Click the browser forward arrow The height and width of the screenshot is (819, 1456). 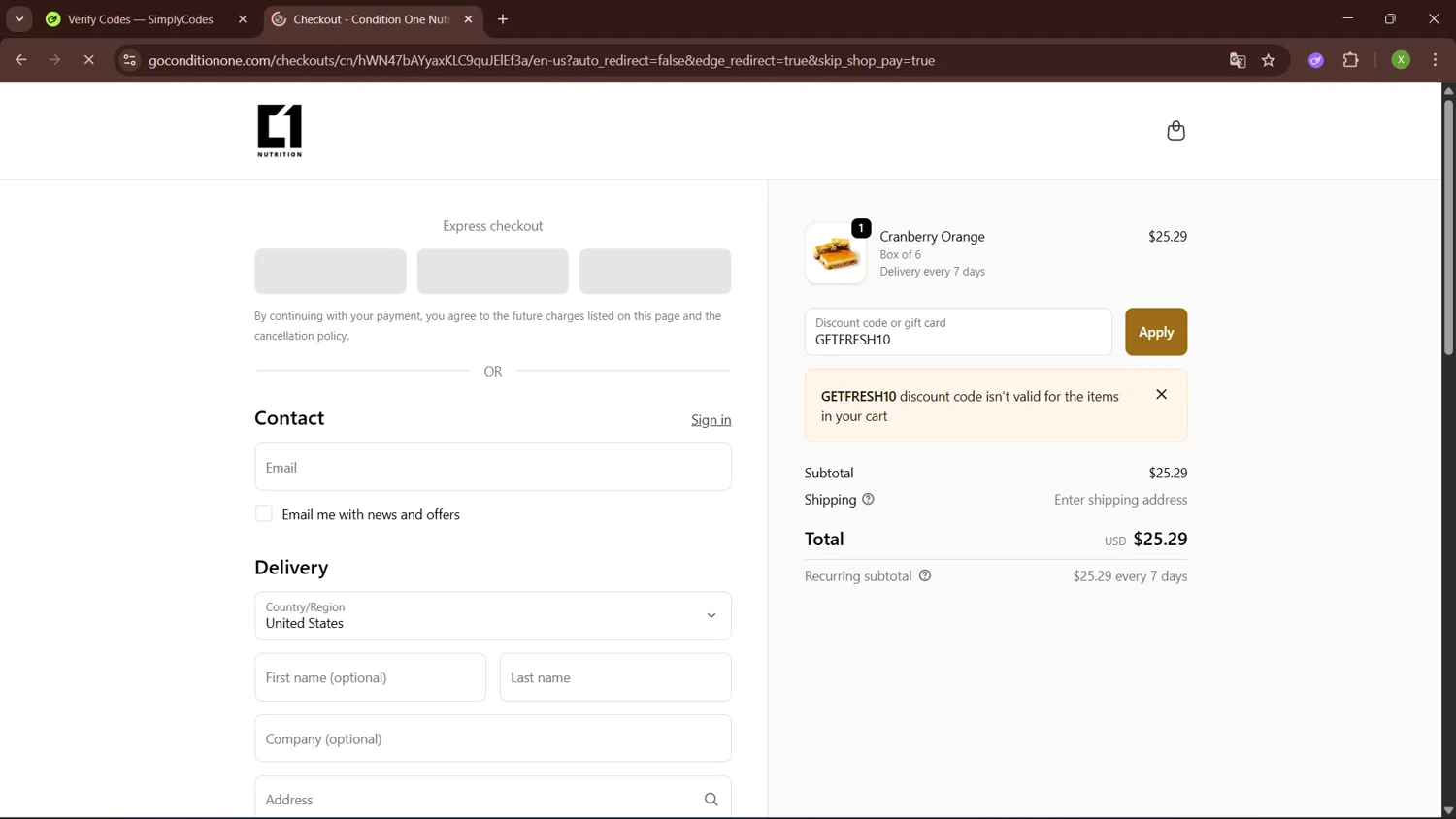coord(54,60)
